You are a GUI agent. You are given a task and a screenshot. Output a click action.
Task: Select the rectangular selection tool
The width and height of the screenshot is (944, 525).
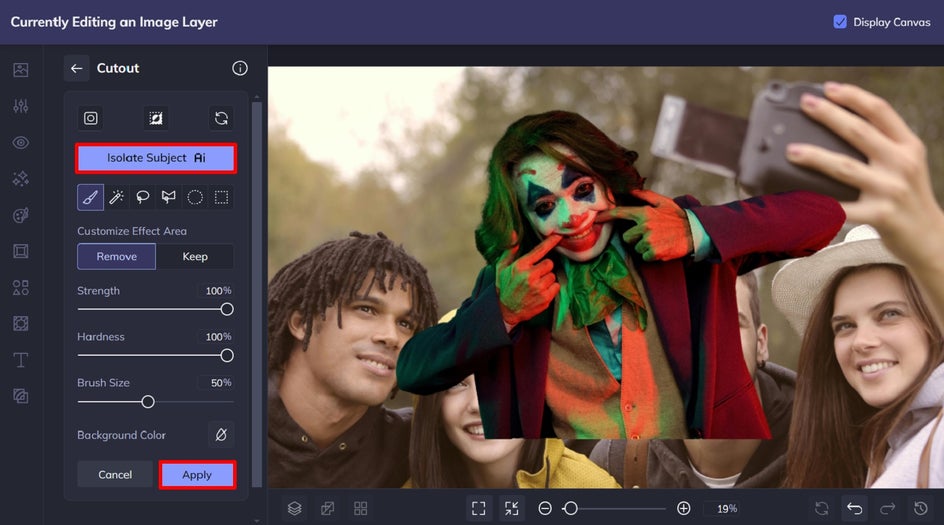point(222,197)
